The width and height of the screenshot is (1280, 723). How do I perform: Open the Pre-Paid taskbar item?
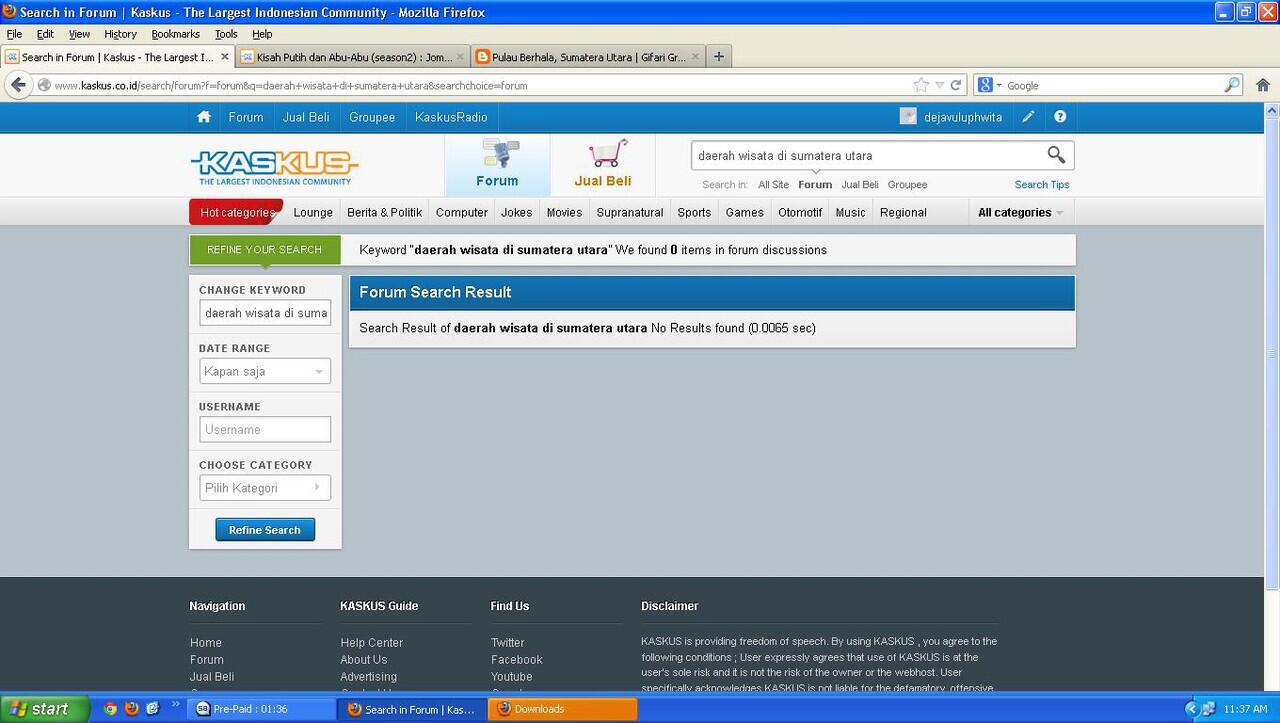[x=264, y=709]
